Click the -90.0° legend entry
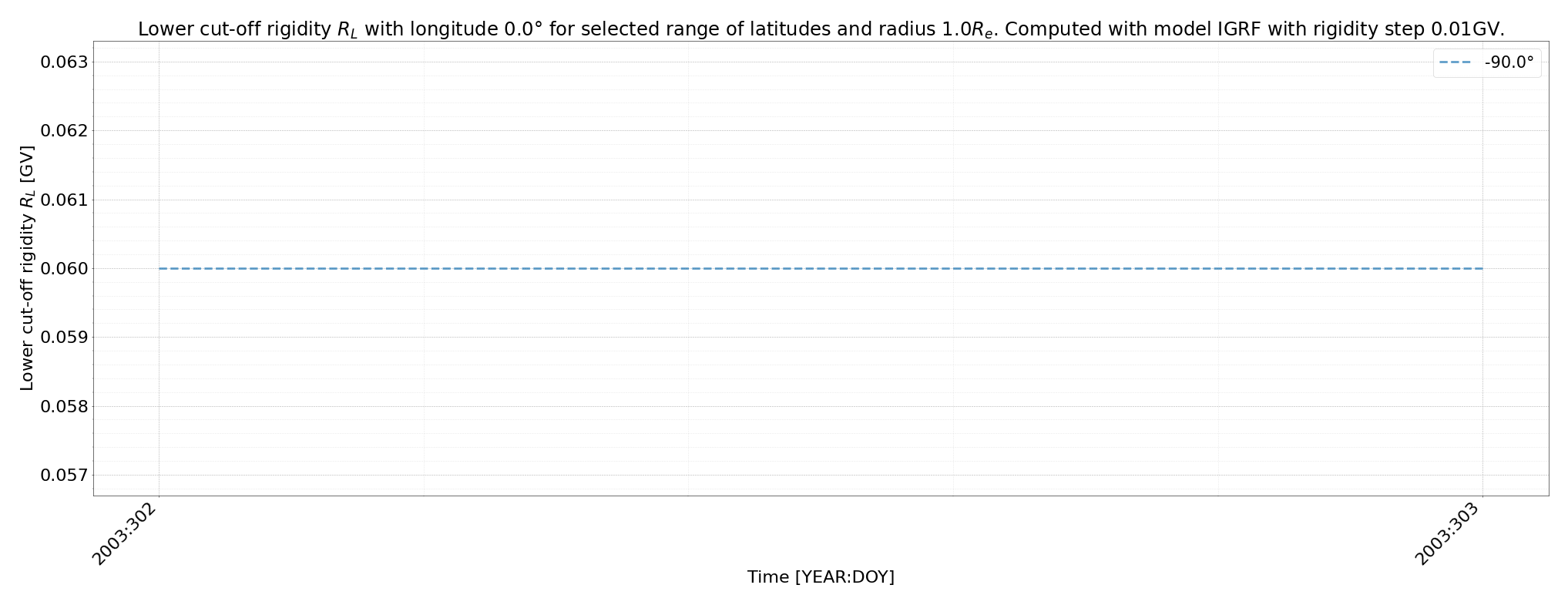This screenshot has width=1568, height=605. pos(1486,63)
